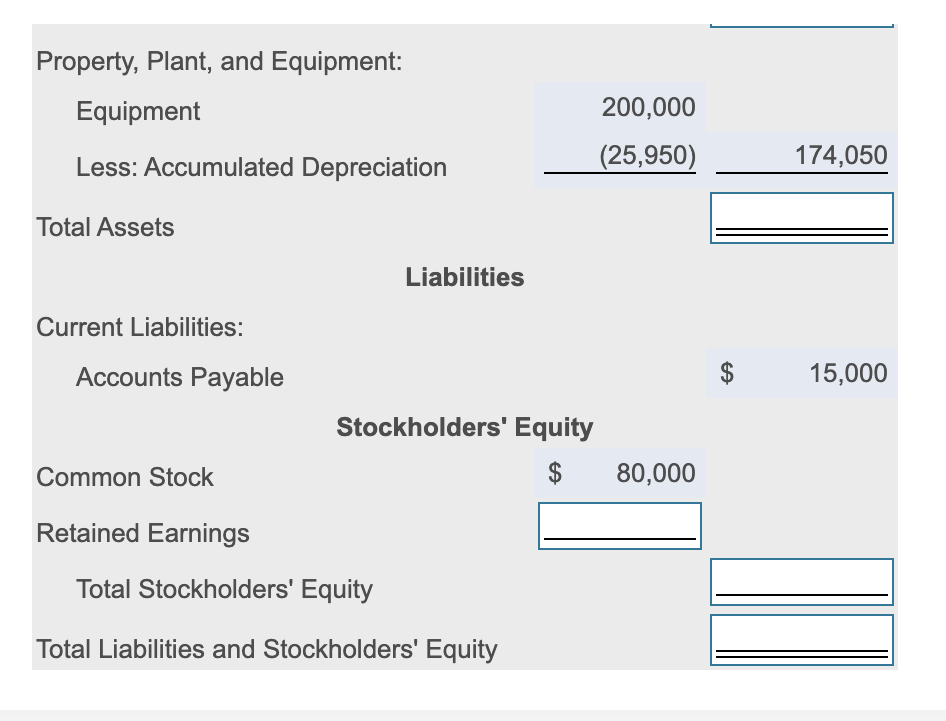Click the dollar sign beside 15,000
Viewport: 946px width, 721px height.
728,373
